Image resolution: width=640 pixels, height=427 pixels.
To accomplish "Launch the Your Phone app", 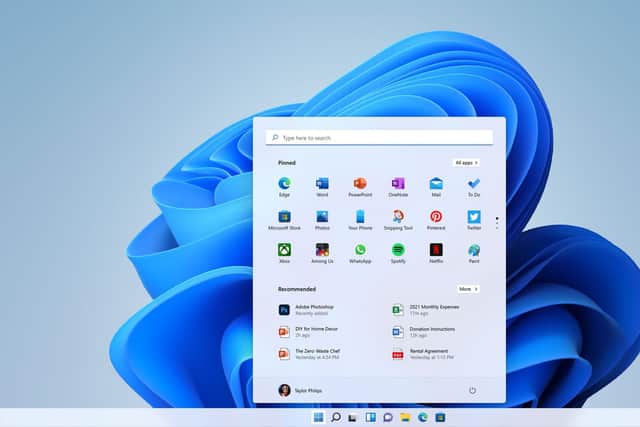I will tap(360, 220).
